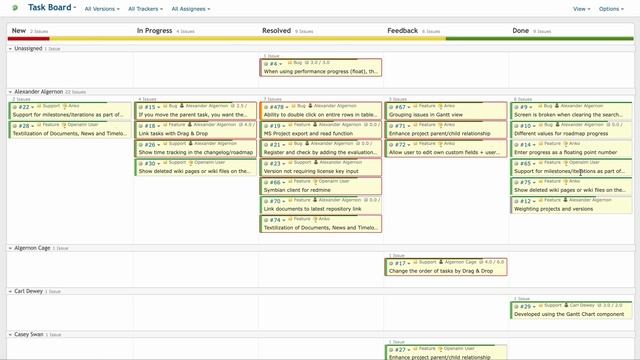Open the Options menu
The image size is (640, 360).
611,9
